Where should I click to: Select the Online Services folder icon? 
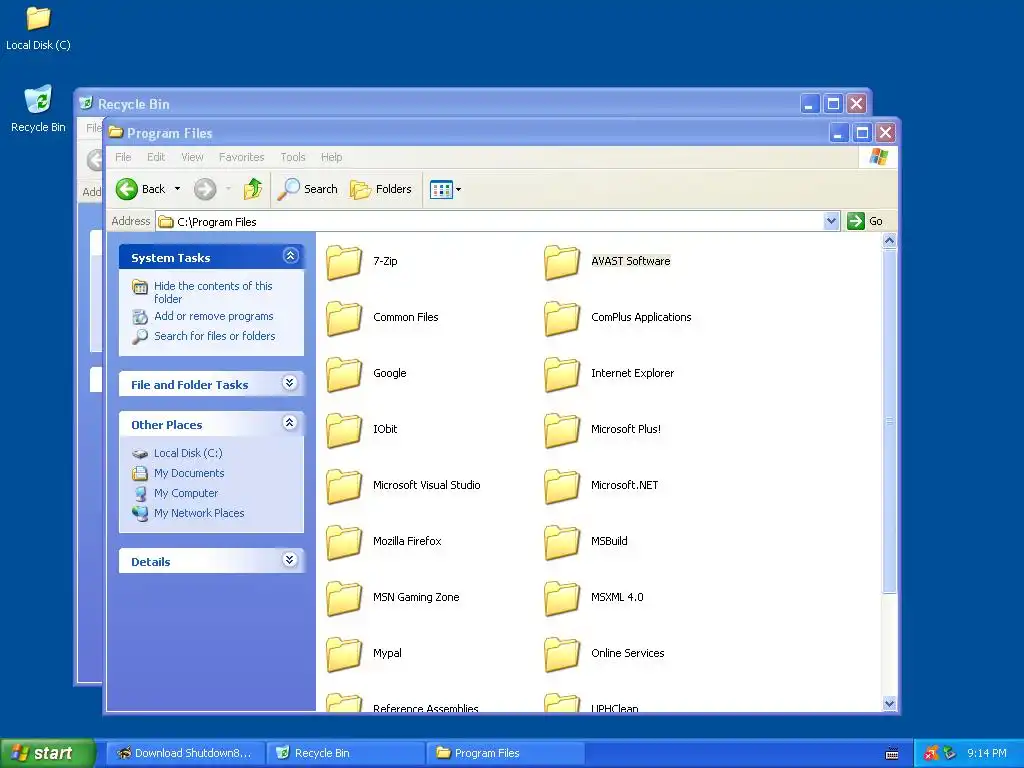562,655
